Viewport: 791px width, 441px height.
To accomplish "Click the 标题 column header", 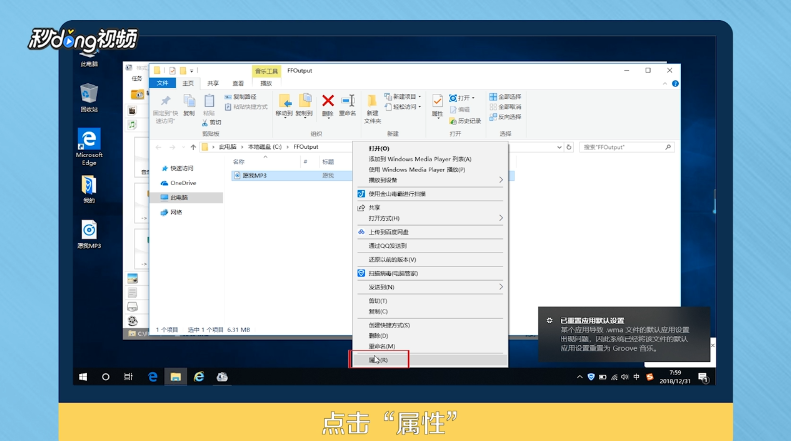I will click(x=328, y=162).
